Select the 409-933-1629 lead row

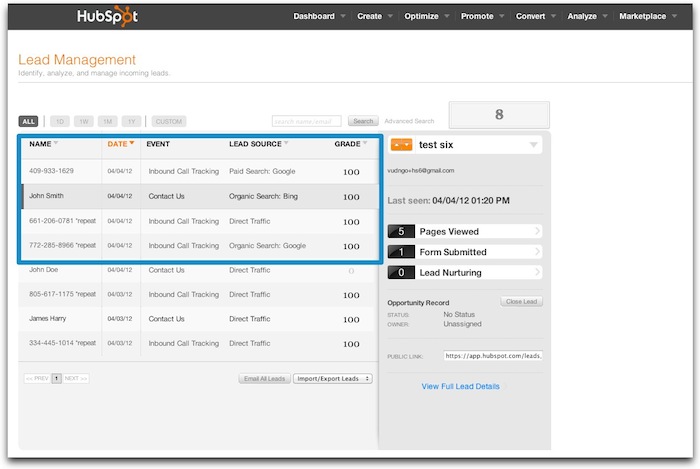(199, 171)
